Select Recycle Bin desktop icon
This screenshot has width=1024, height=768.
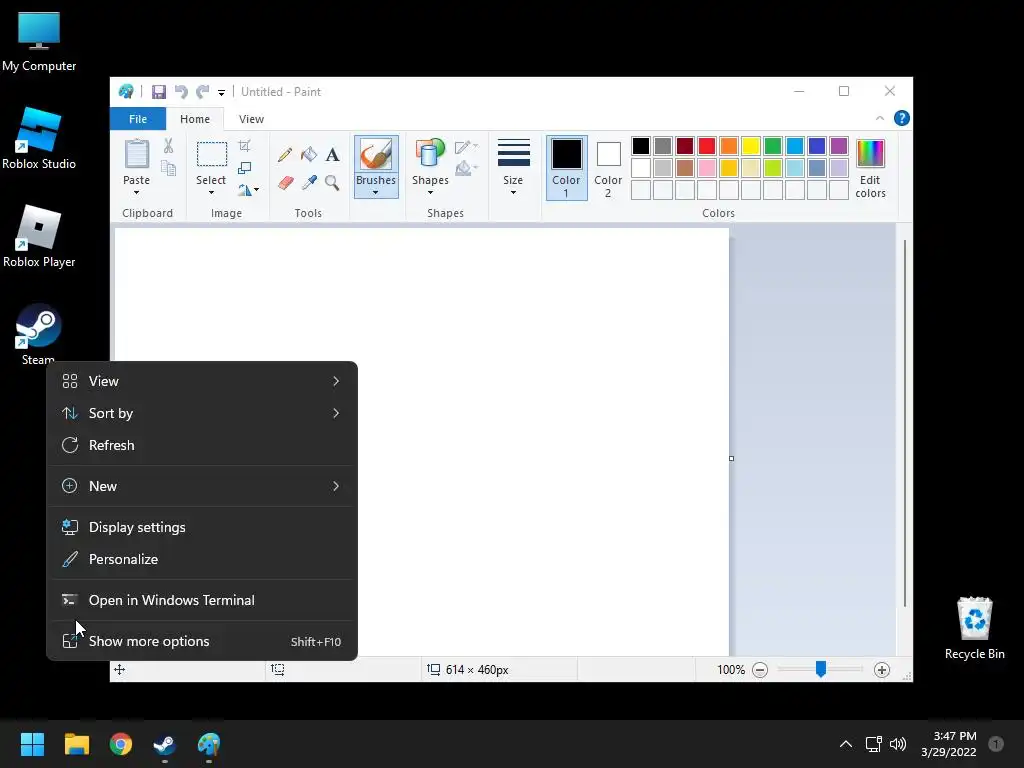(974, 628)
